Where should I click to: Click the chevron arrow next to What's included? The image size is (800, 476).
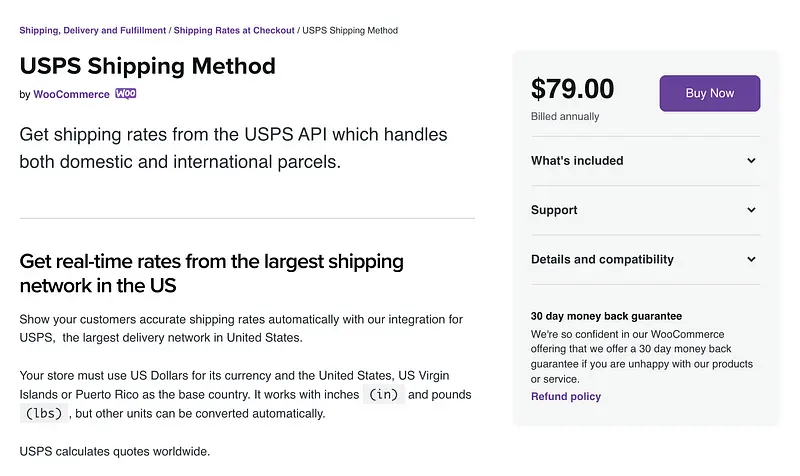tap(751, 161)
